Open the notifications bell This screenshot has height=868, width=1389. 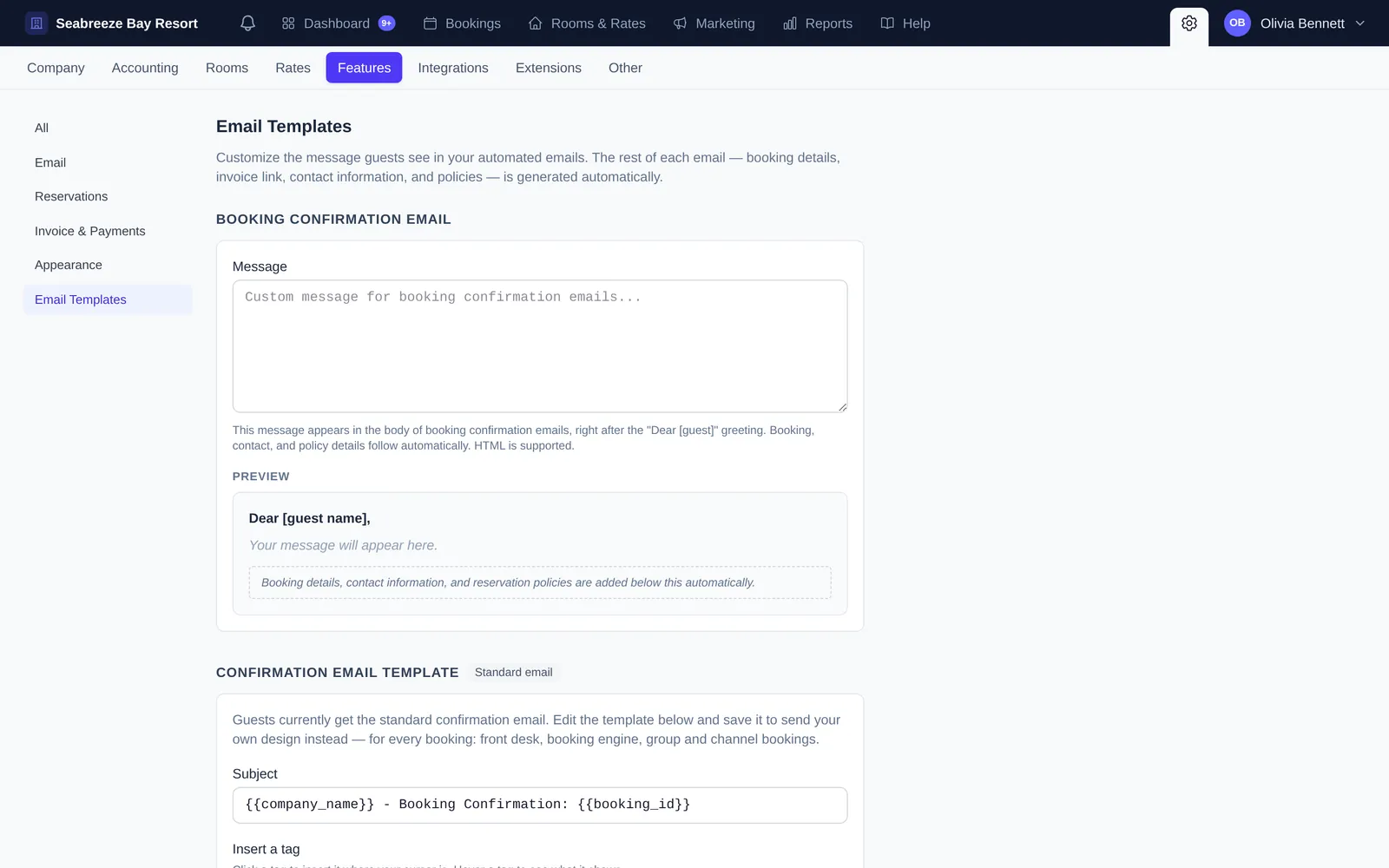247,23
